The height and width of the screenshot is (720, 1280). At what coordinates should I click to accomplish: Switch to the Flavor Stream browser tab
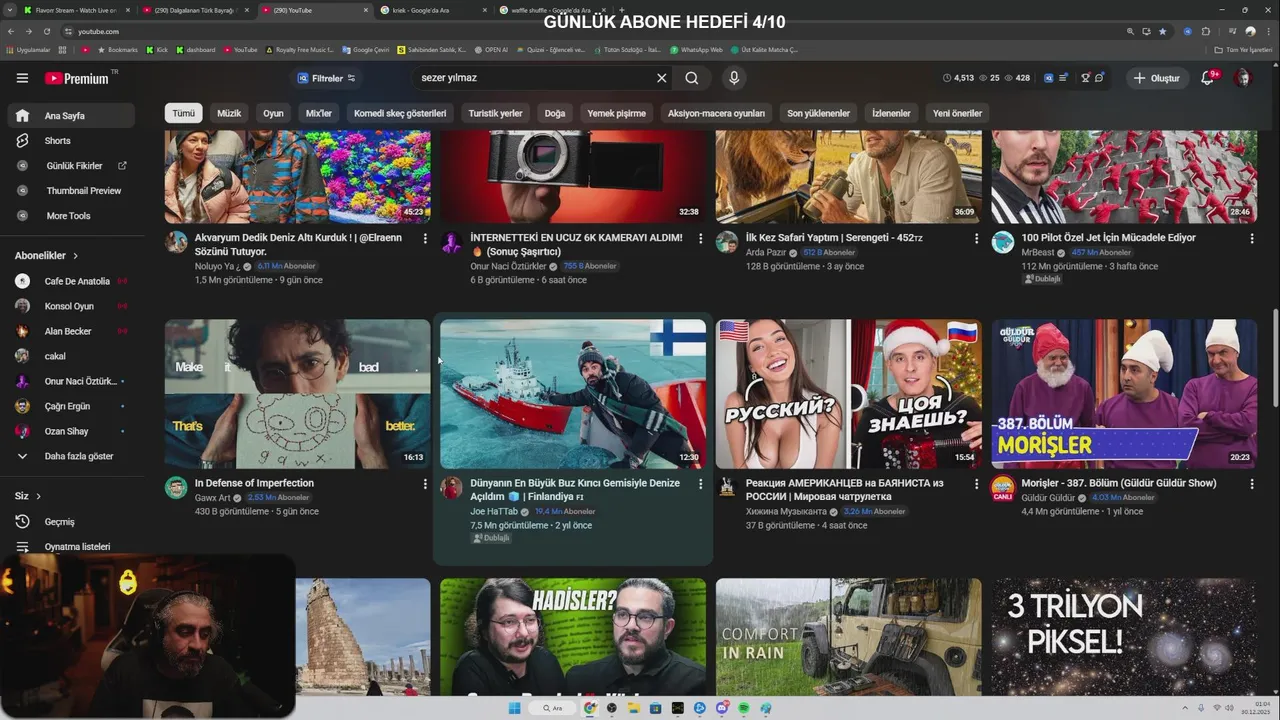pos(76,10)
